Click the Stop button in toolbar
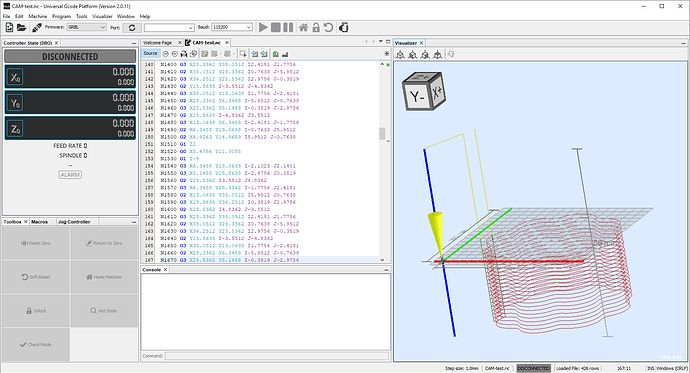 point(275,27)
